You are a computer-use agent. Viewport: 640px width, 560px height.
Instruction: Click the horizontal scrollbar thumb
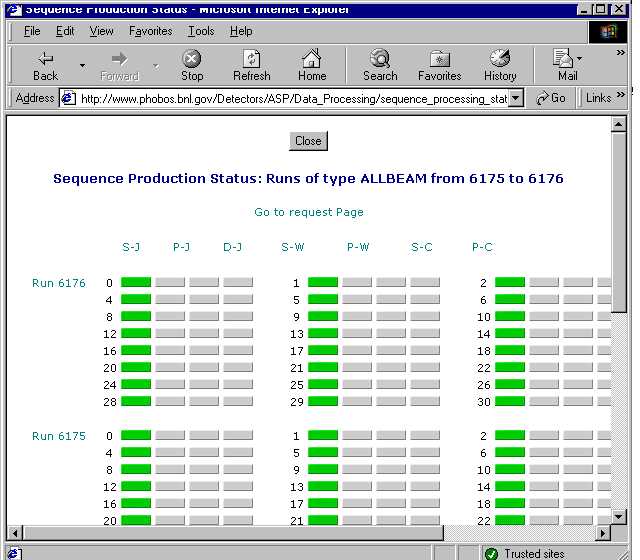pyautogui.click(x=233, y=533)
